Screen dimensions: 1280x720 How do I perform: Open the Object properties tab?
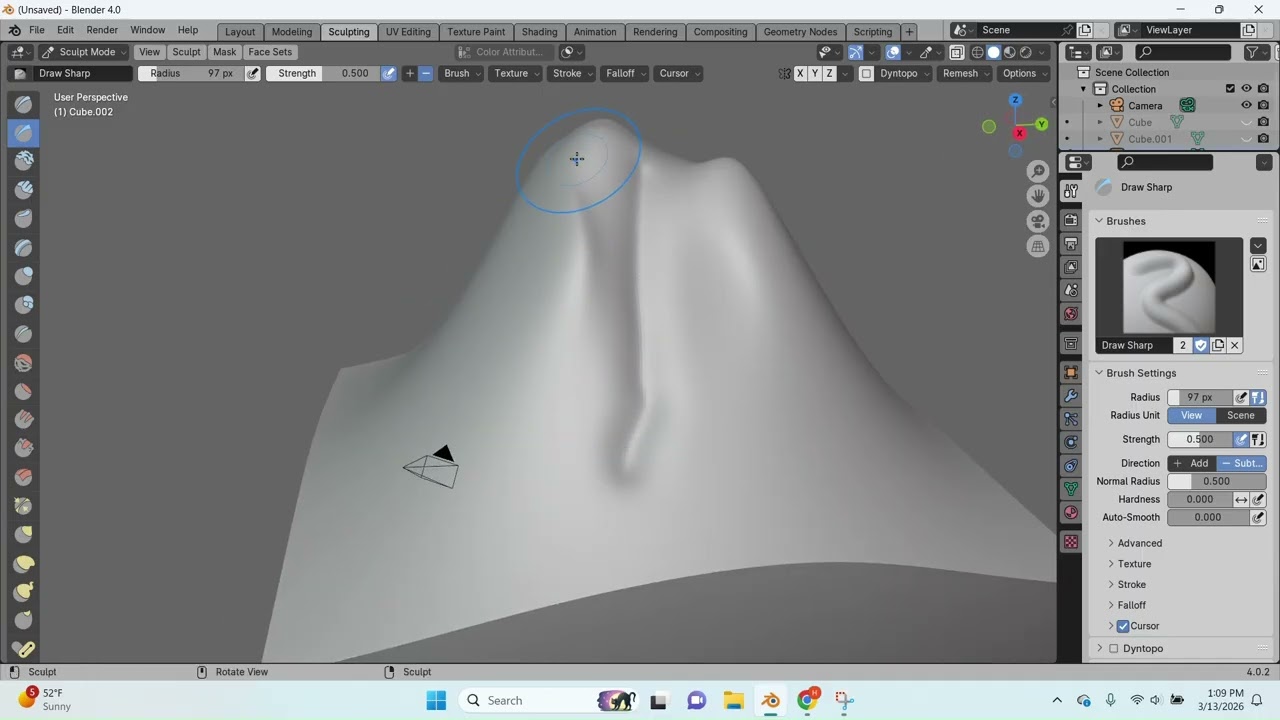[x=1071, y=372]
